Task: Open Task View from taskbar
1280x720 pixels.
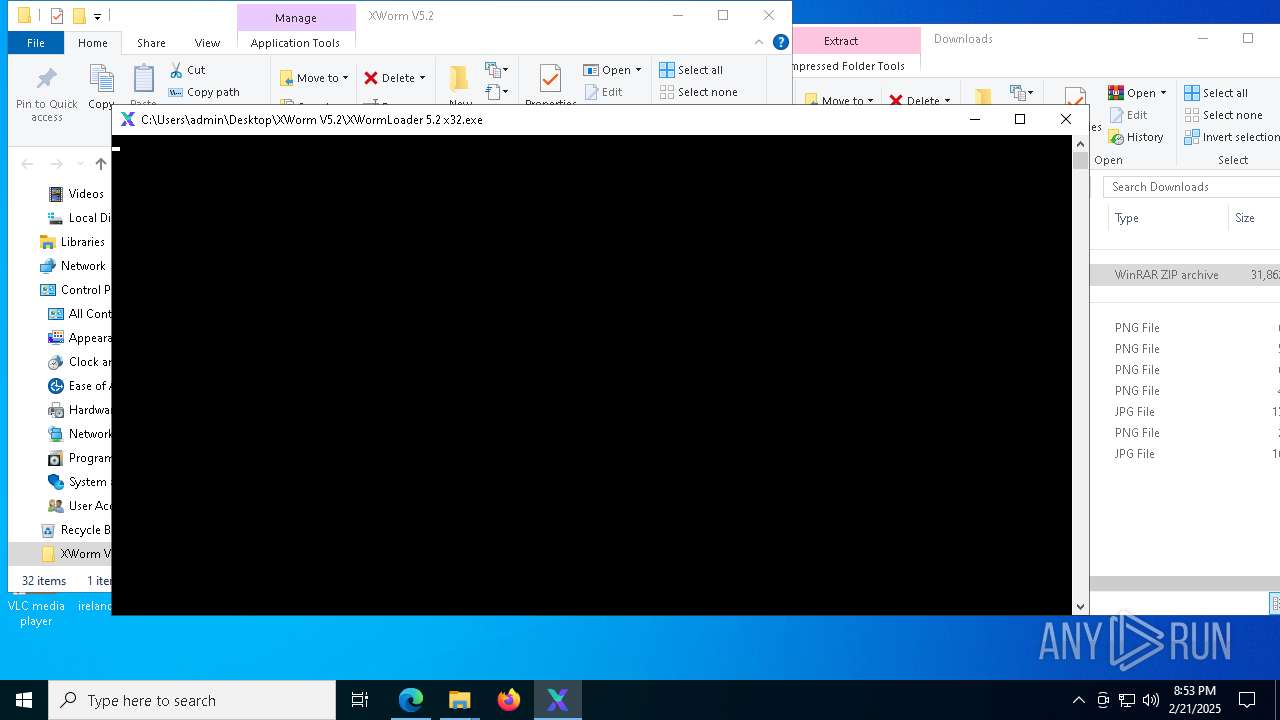Action: (360, 700)
